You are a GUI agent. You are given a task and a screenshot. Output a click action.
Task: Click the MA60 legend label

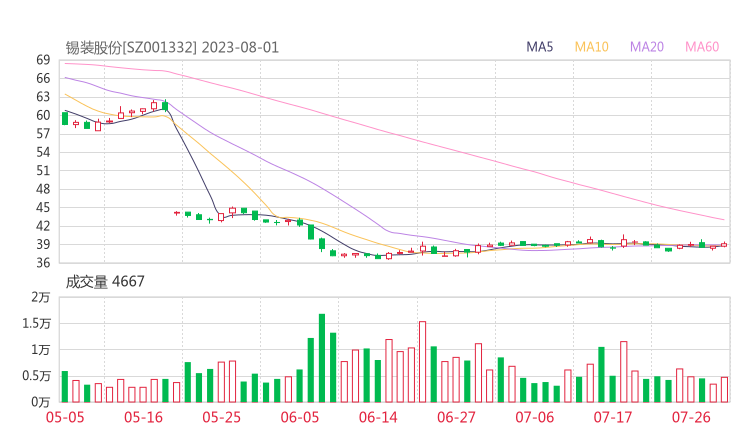tap(702, 47)
